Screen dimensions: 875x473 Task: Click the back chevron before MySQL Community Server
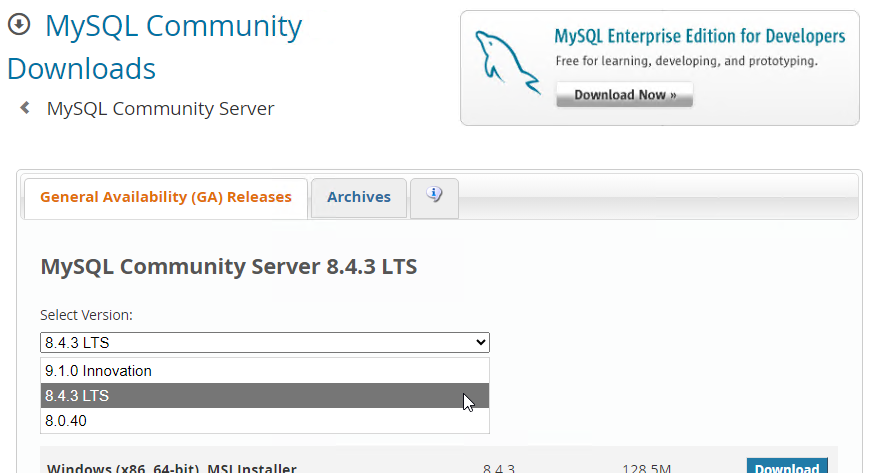(25, 108)
